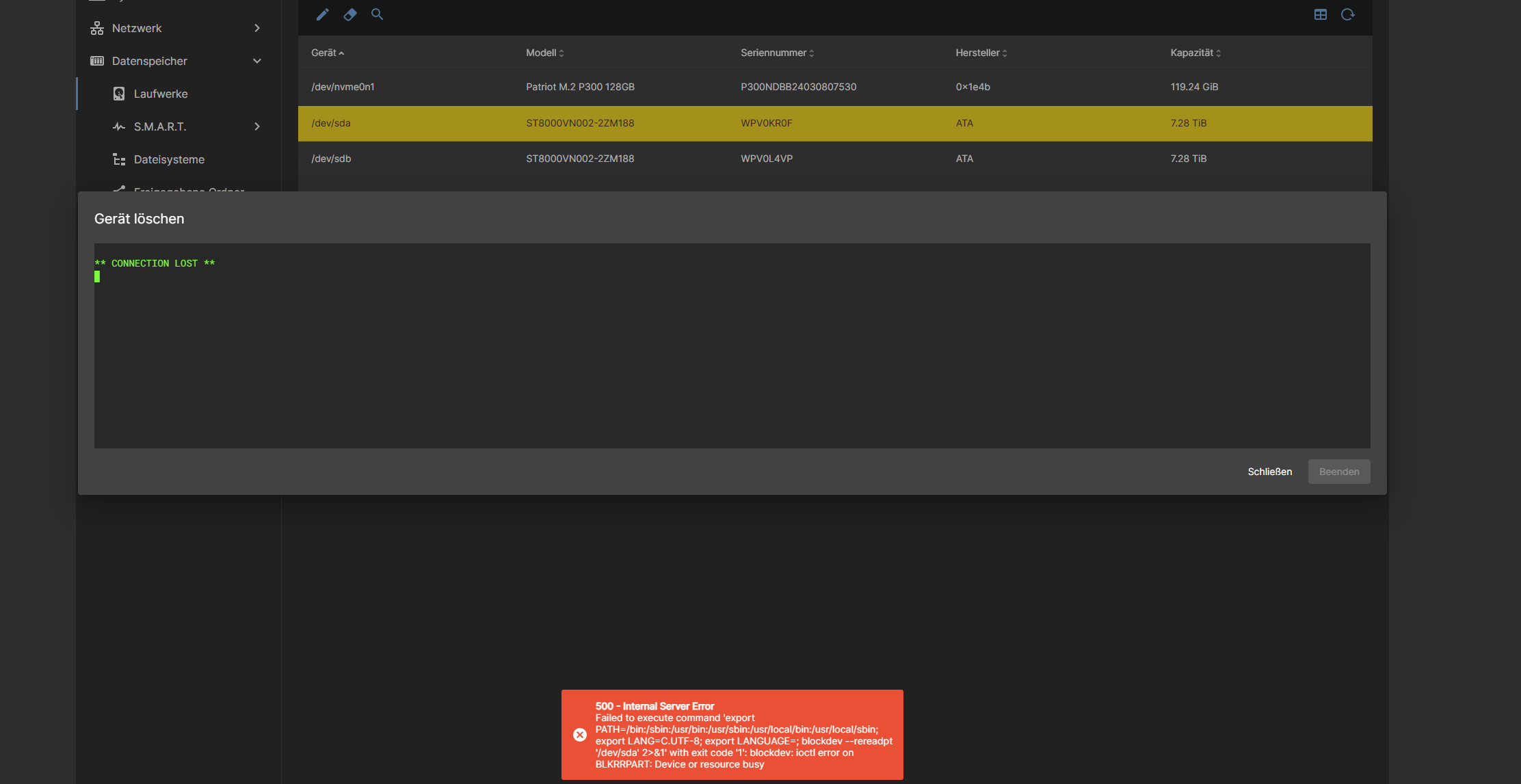The image size is (1521, 784).
Task: Open Dateisysteme in the sidebar
Action: click(169, 159)
